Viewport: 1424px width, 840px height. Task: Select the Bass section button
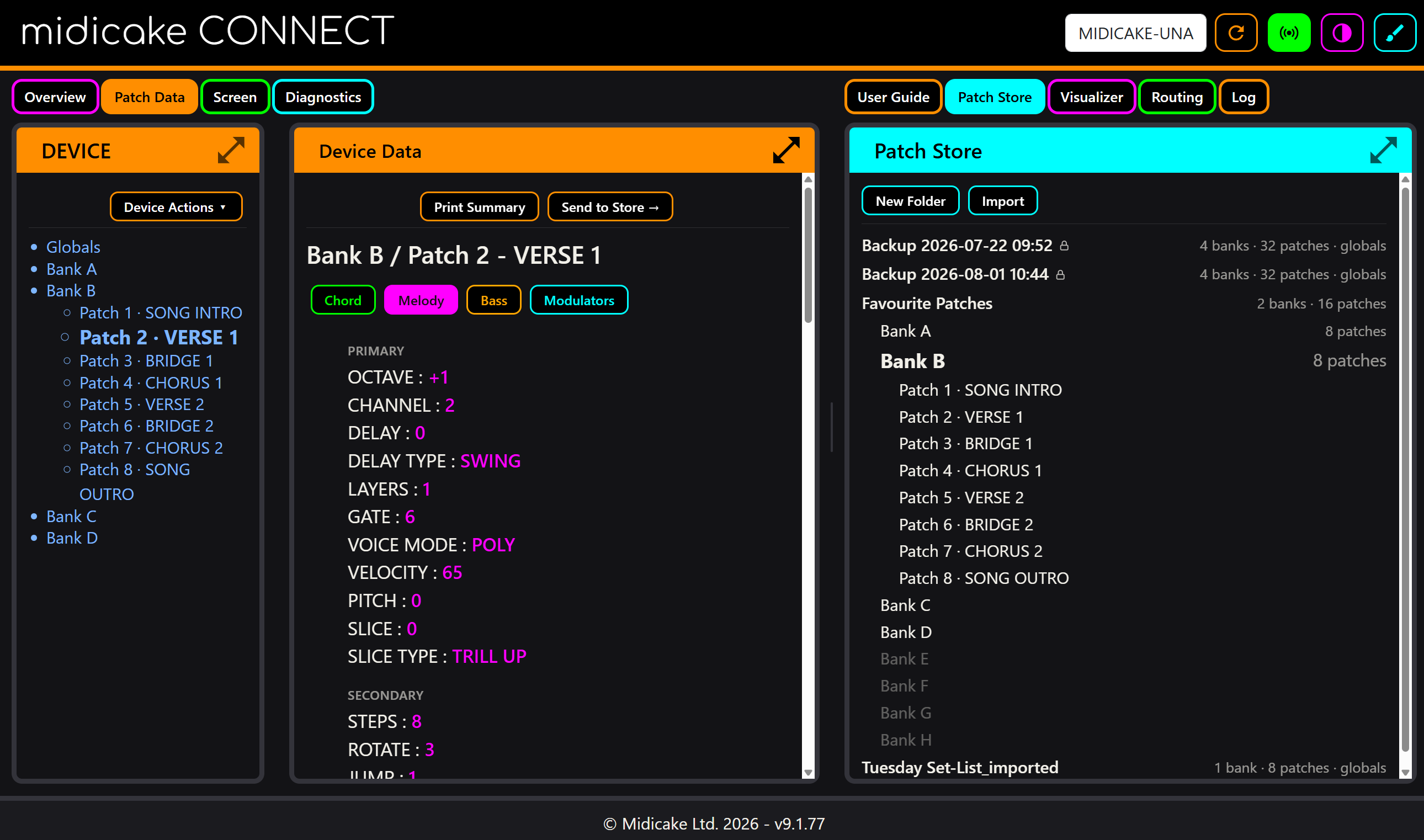tap(493, 300)
